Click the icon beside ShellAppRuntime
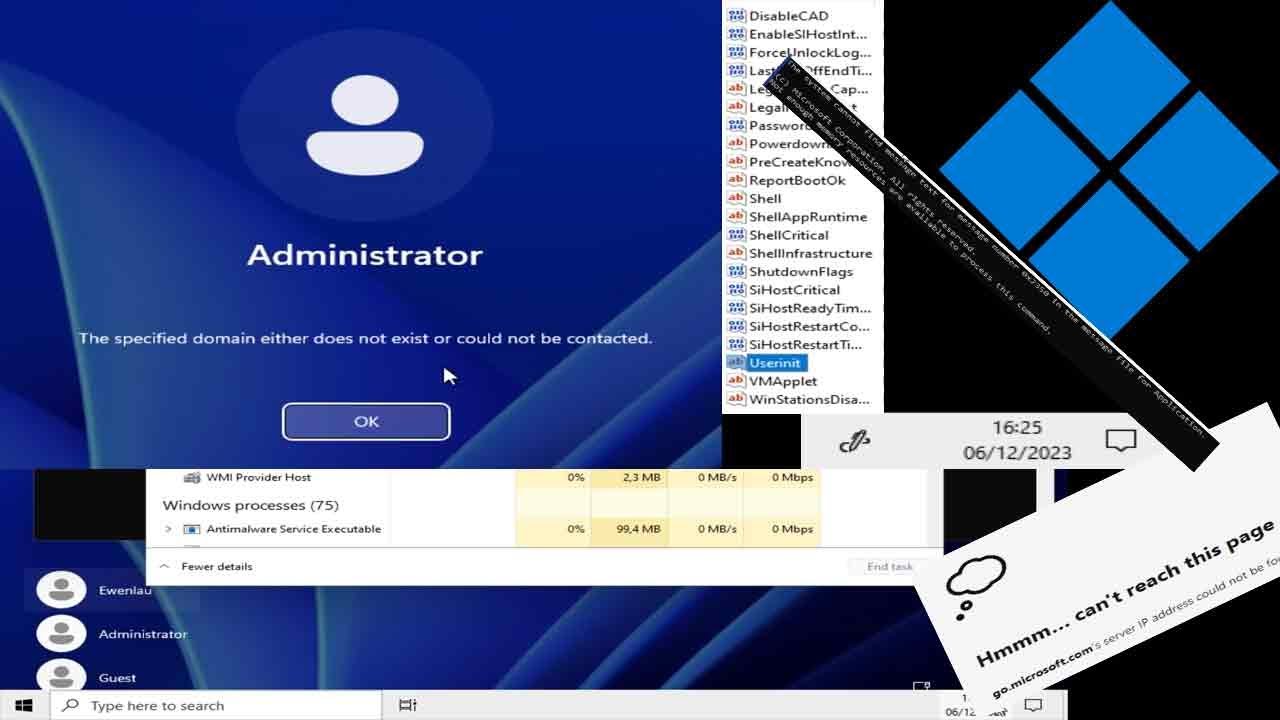1280x720 pixels. click(736, 216)
